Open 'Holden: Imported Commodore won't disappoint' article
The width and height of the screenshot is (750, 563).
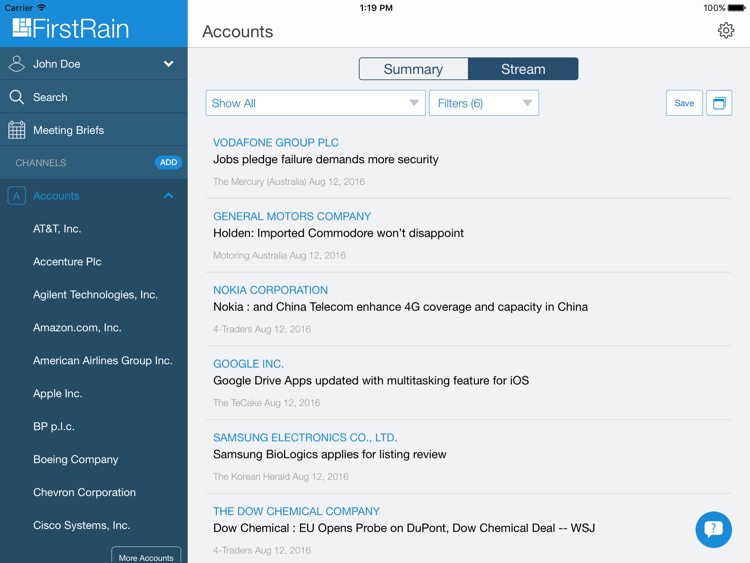pos(338,233)
